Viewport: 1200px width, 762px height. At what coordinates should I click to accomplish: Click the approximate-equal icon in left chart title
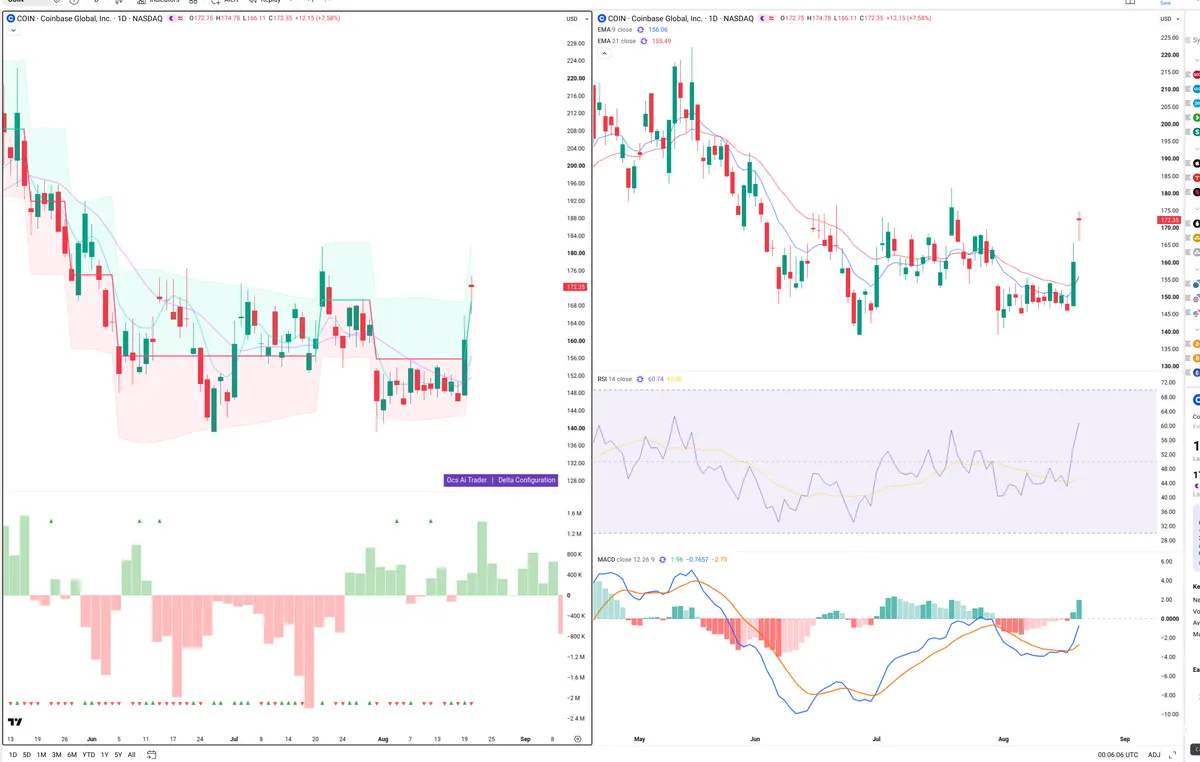click(180, 18)
